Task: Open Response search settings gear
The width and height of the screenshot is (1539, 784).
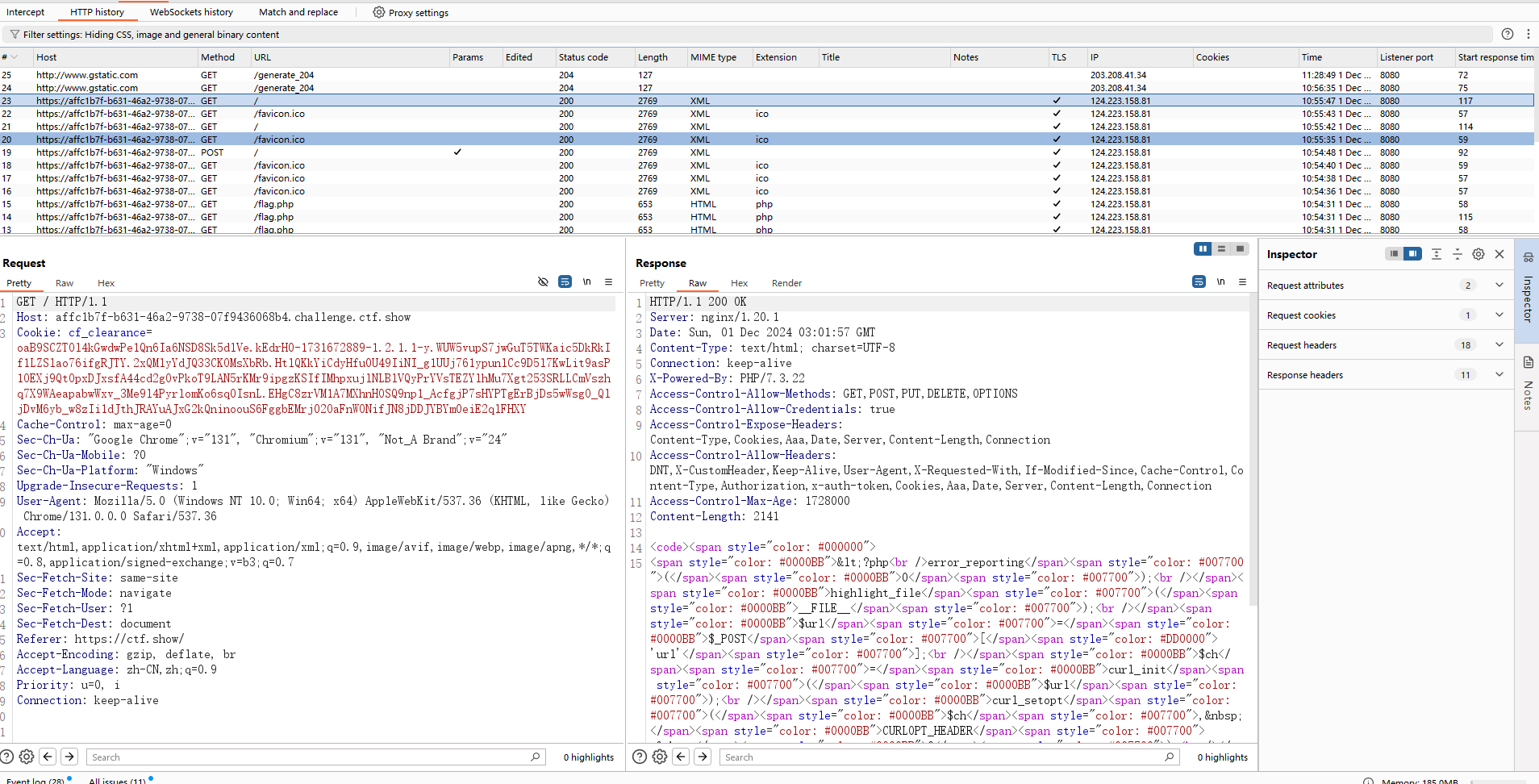Action: pos(660,757)
